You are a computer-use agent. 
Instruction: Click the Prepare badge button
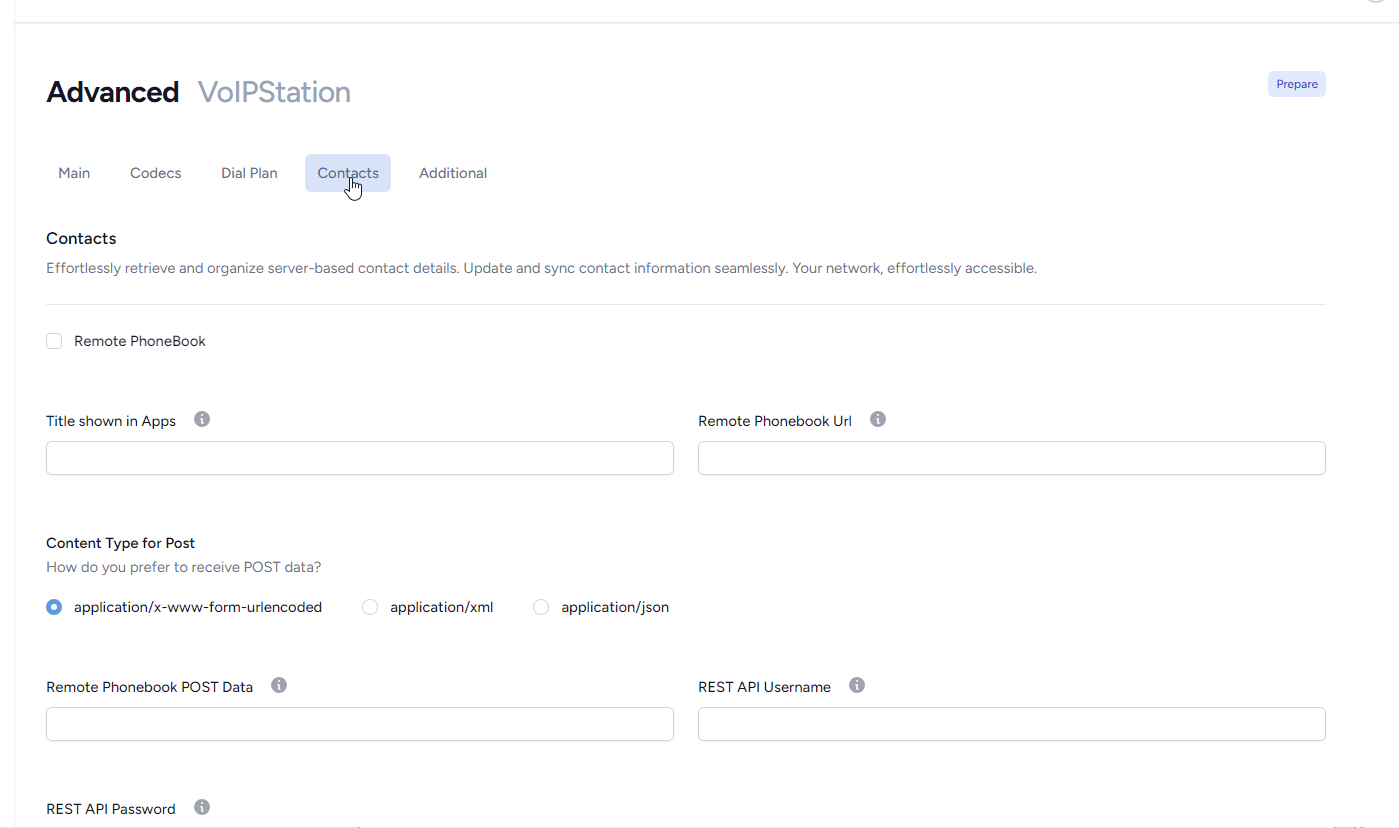[1297, 84]
